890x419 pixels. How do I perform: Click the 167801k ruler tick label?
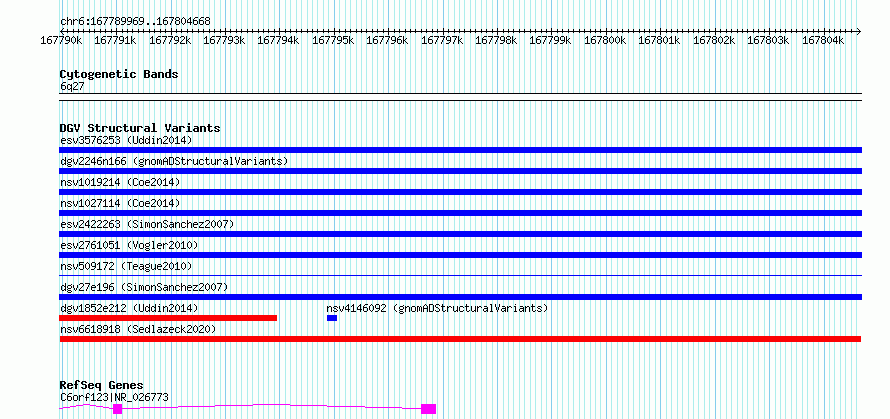pyautogui.click(x=660, y=40)
